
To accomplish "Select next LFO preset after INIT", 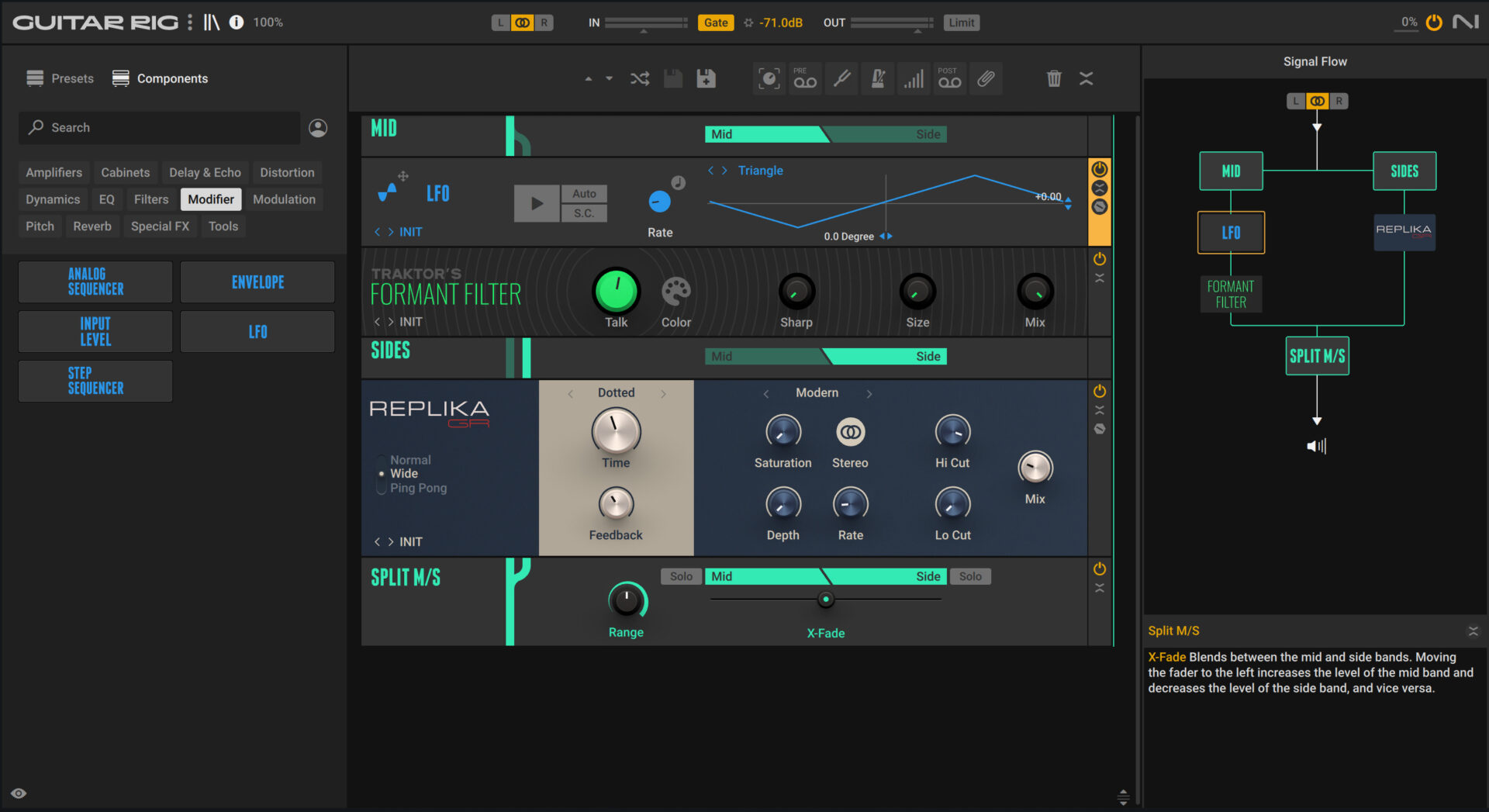I will coord(391,232).
